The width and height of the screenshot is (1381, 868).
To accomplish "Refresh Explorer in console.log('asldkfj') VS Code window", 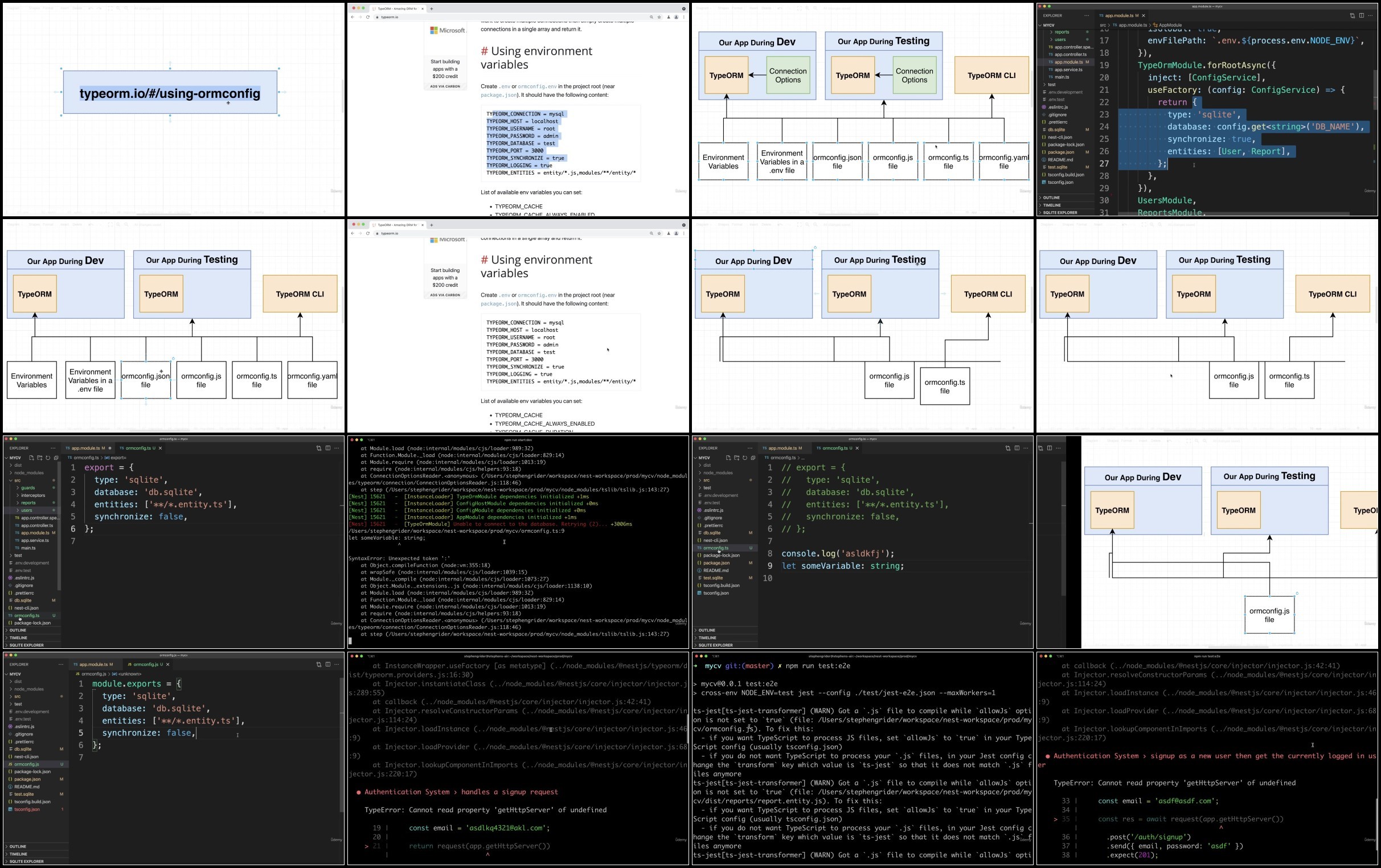I will [x=744, y=458].
